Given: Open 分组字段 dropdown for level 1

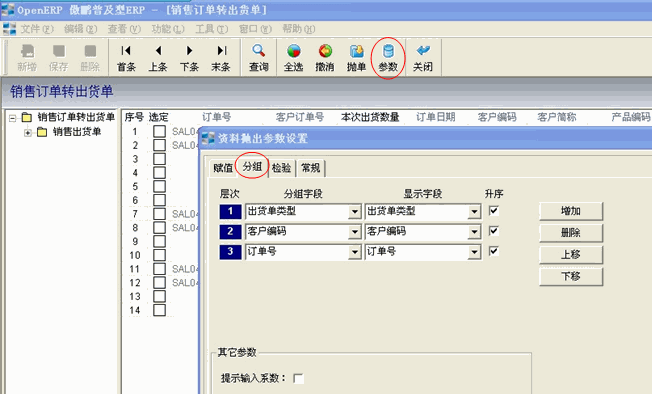Looking at the screenshot, I should pyautogui.click(x=354, y=212).
